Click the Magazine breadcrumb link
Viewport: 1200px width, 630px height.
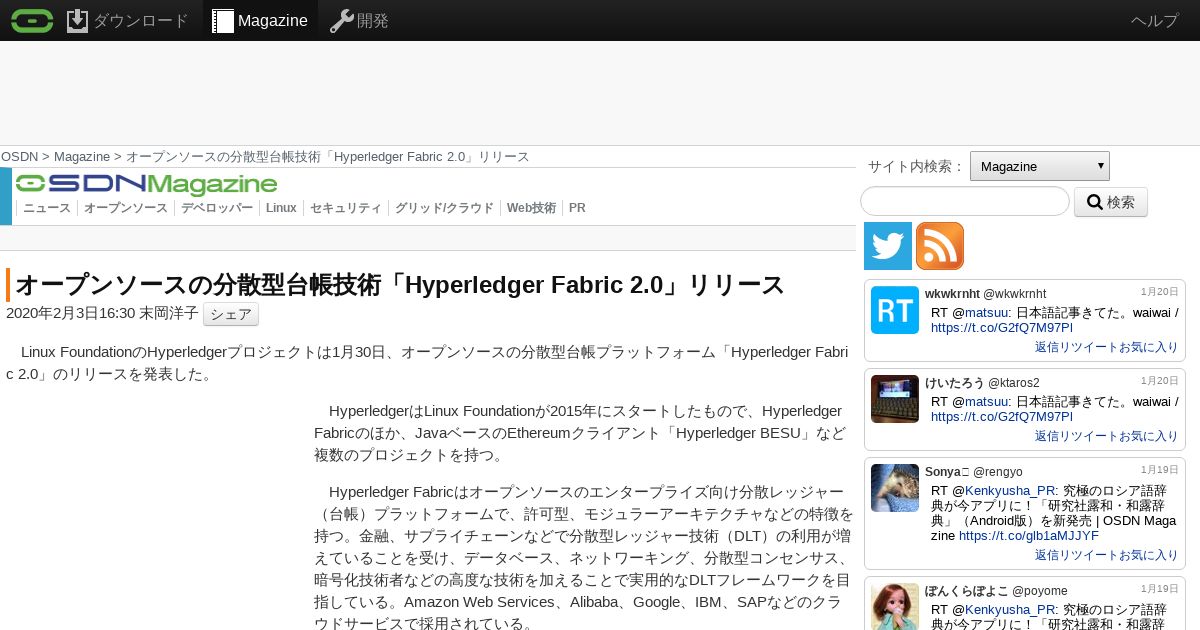tap(82, 157)
